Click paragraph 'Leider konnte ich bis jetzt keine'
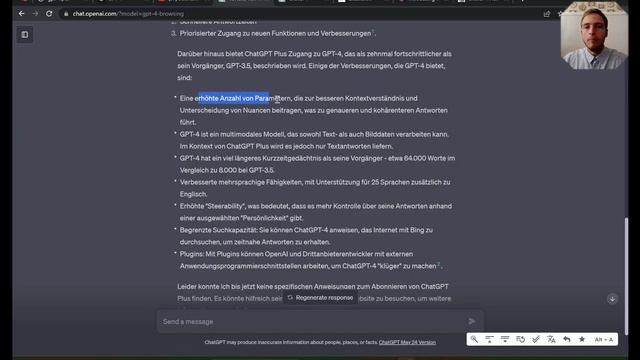Screen dimensions: 640x360 [314, 293]
